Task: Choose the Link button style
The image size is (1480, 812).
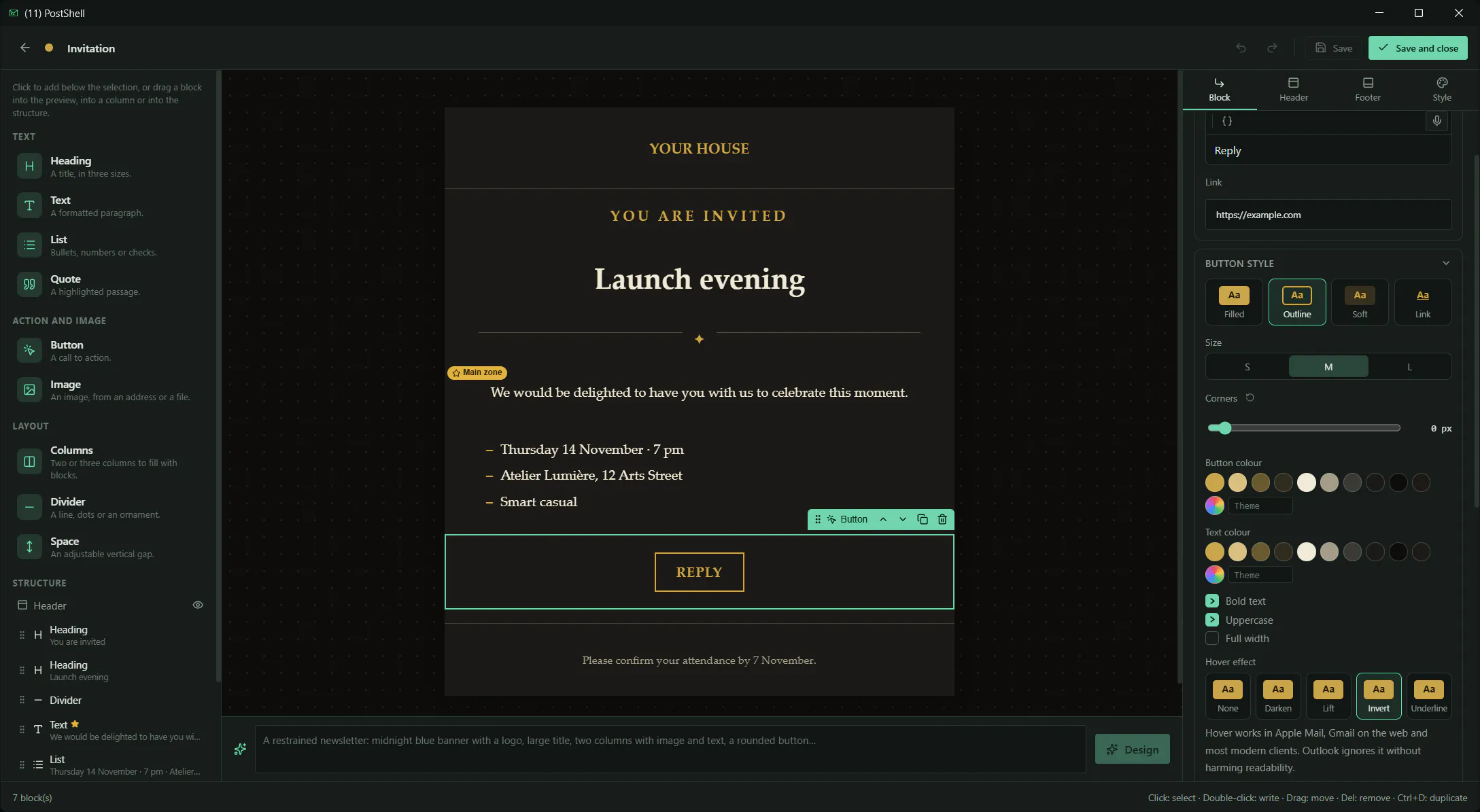Action: tap(1423, 302)
